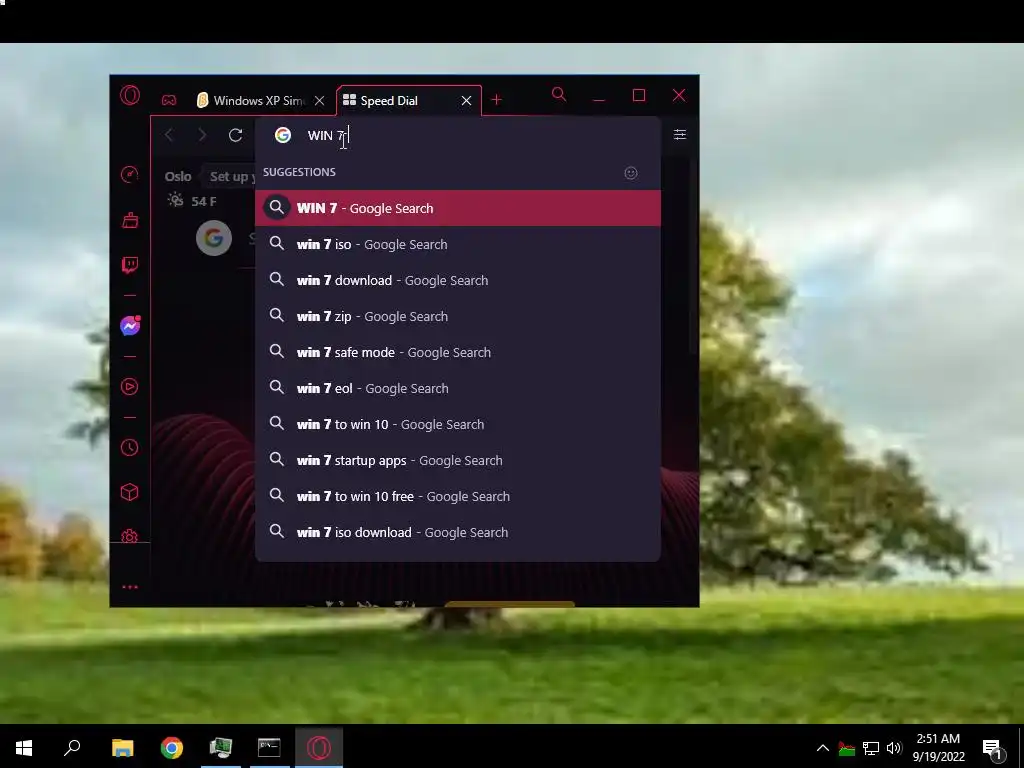
Task: Choose win 7 to win 10 free suggestion
Action: 458,496
